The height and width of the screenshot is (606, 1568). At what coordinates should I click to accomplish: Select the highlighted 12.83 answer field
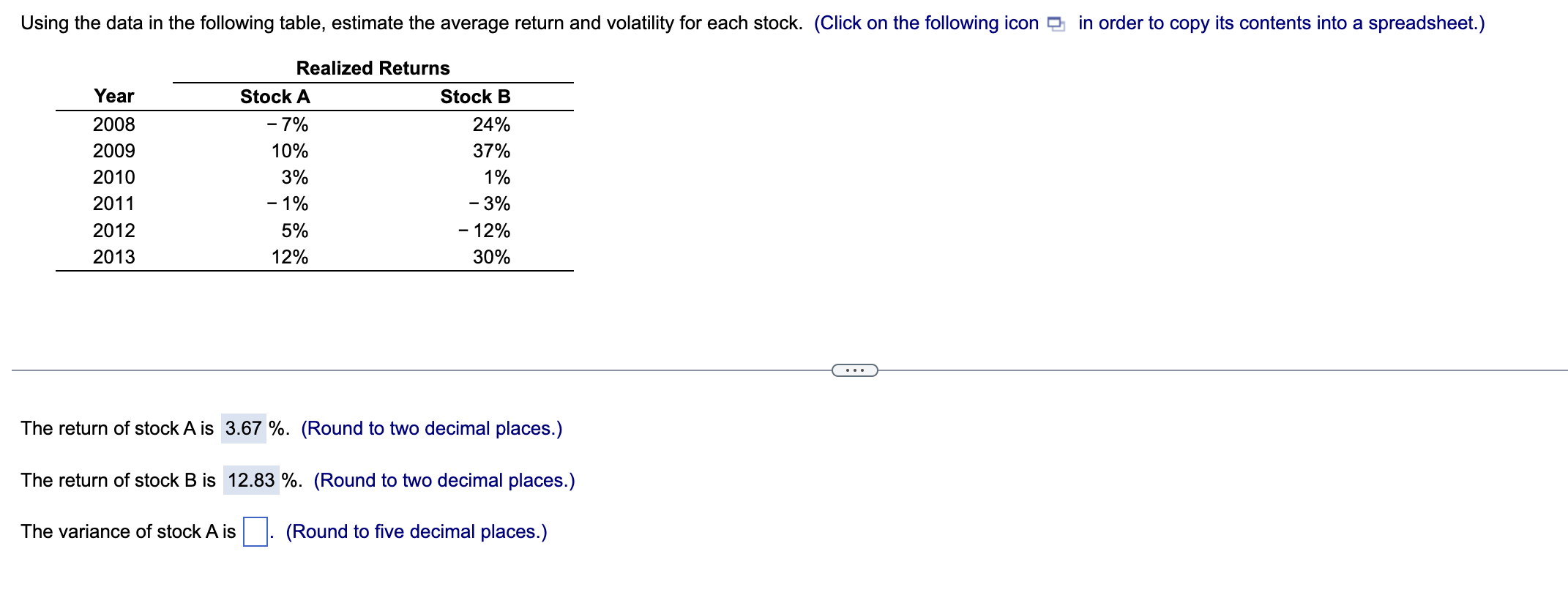[251, 480]
